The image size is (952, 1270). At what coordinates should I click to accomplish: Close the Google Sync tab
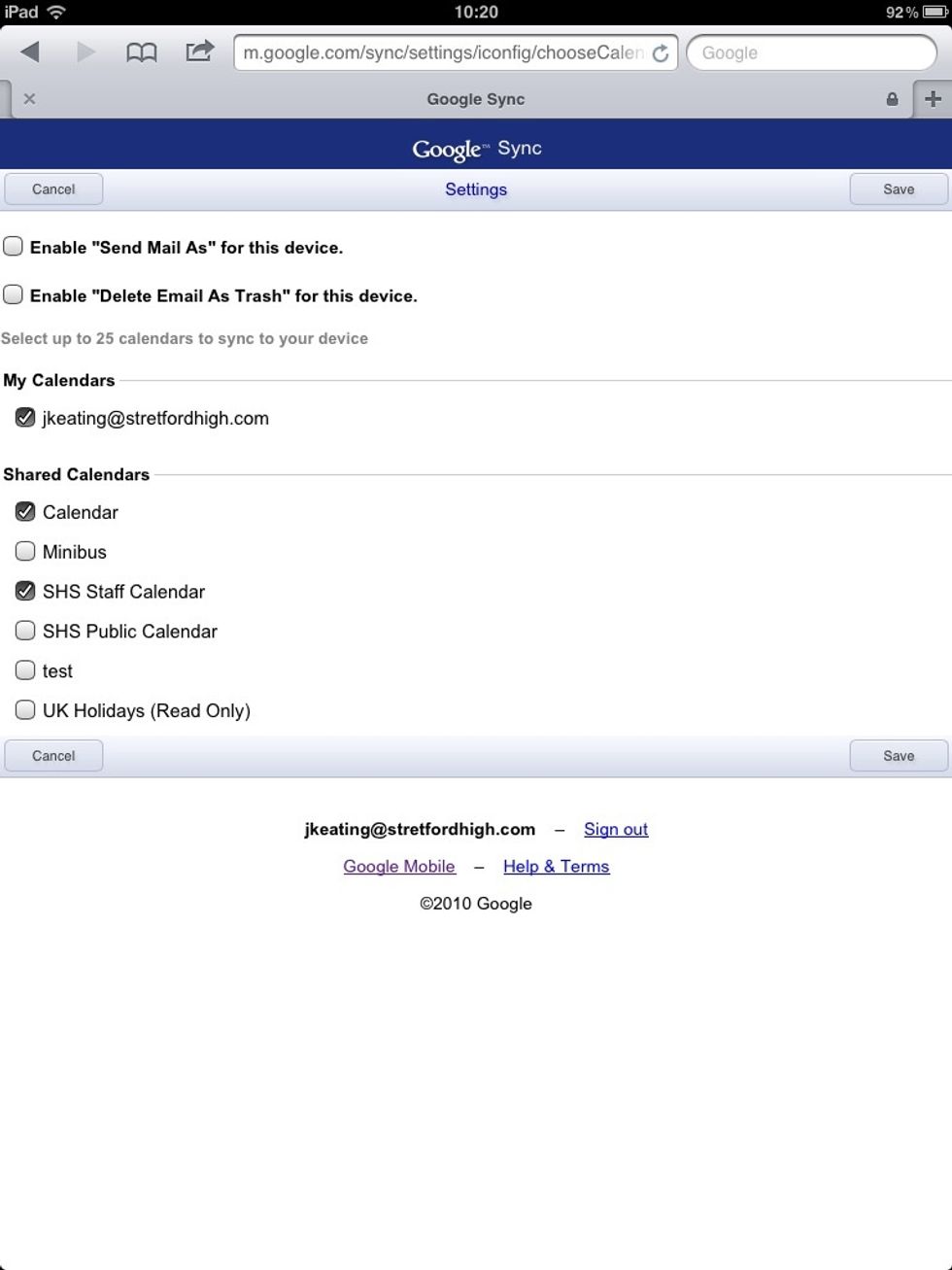29,99
